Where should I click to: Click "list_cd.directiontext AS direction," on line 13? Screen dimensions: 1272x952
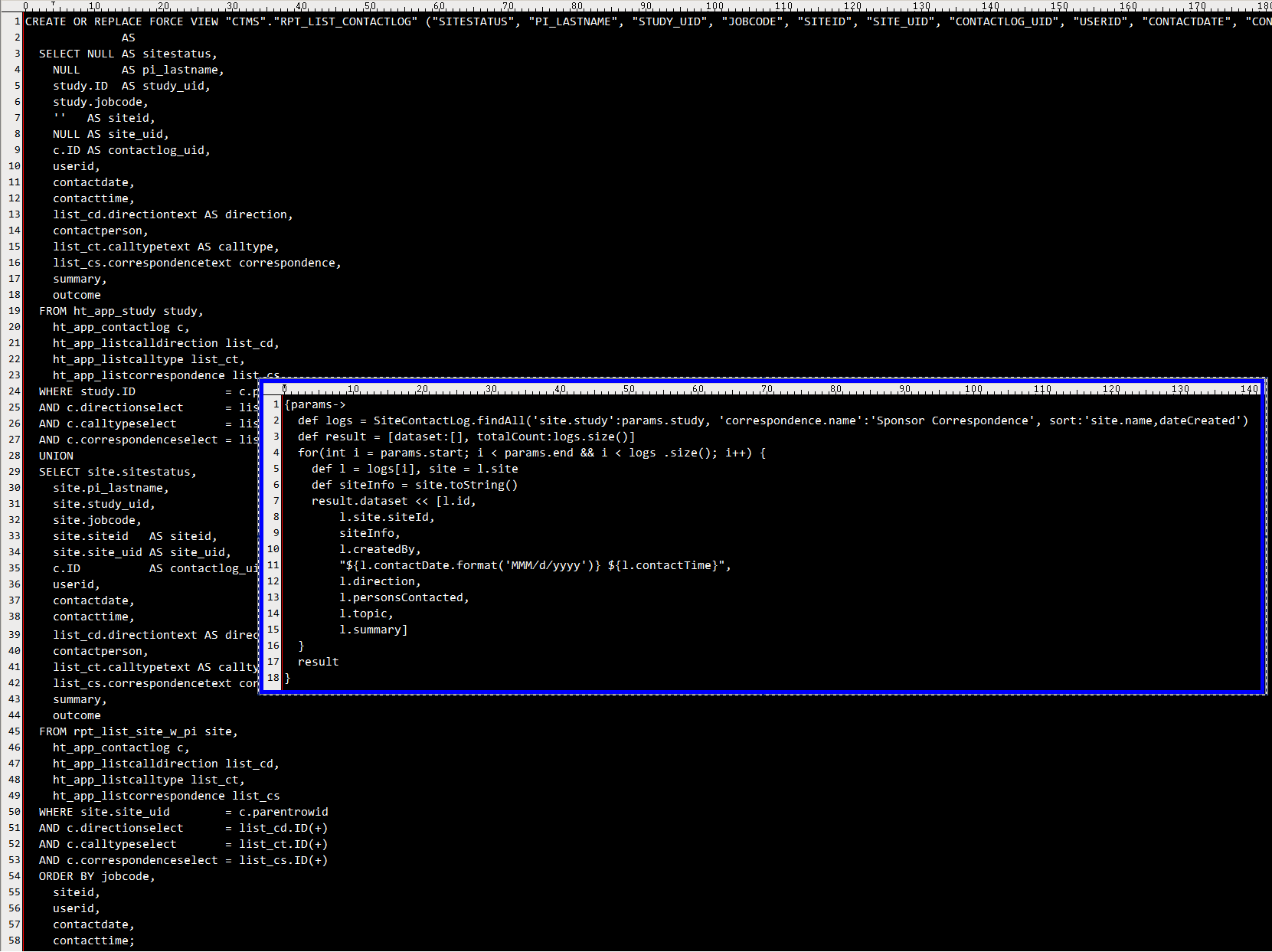click(173, 214)
